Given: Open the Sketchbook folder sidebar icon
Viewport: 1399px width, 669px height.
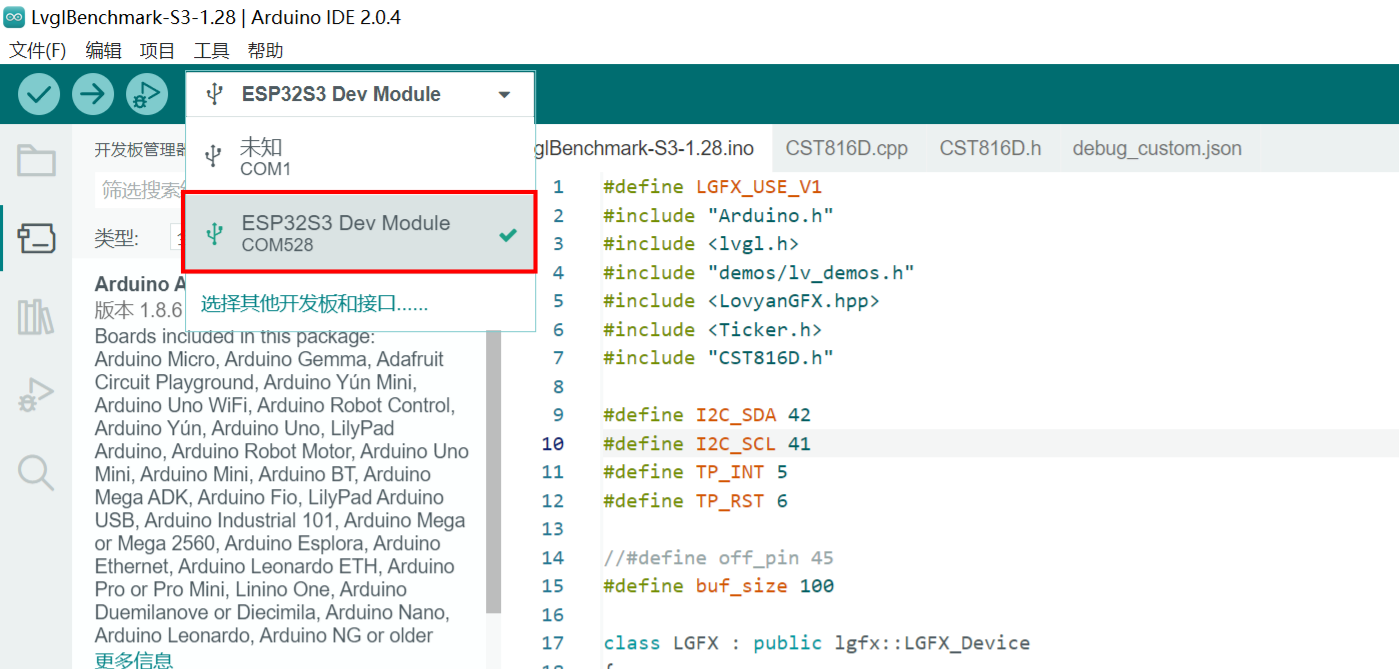Looking at the screenshot, I should pyautogui.click(x=36, y=161).
